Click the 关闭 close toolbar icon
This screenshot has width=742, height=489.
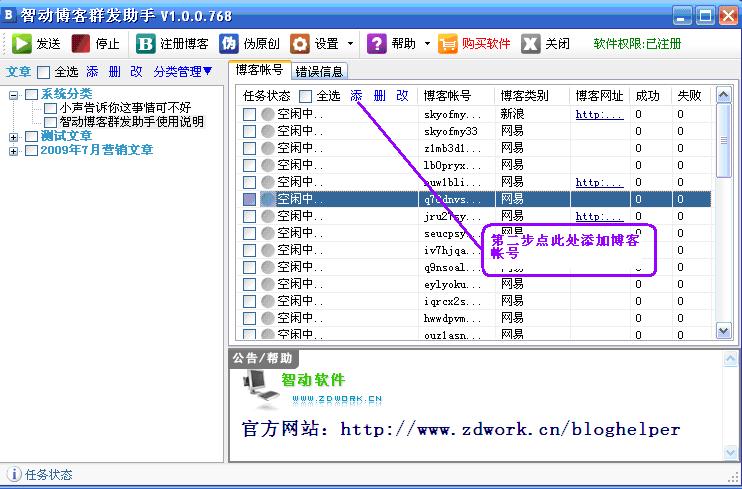coord(531,44)
